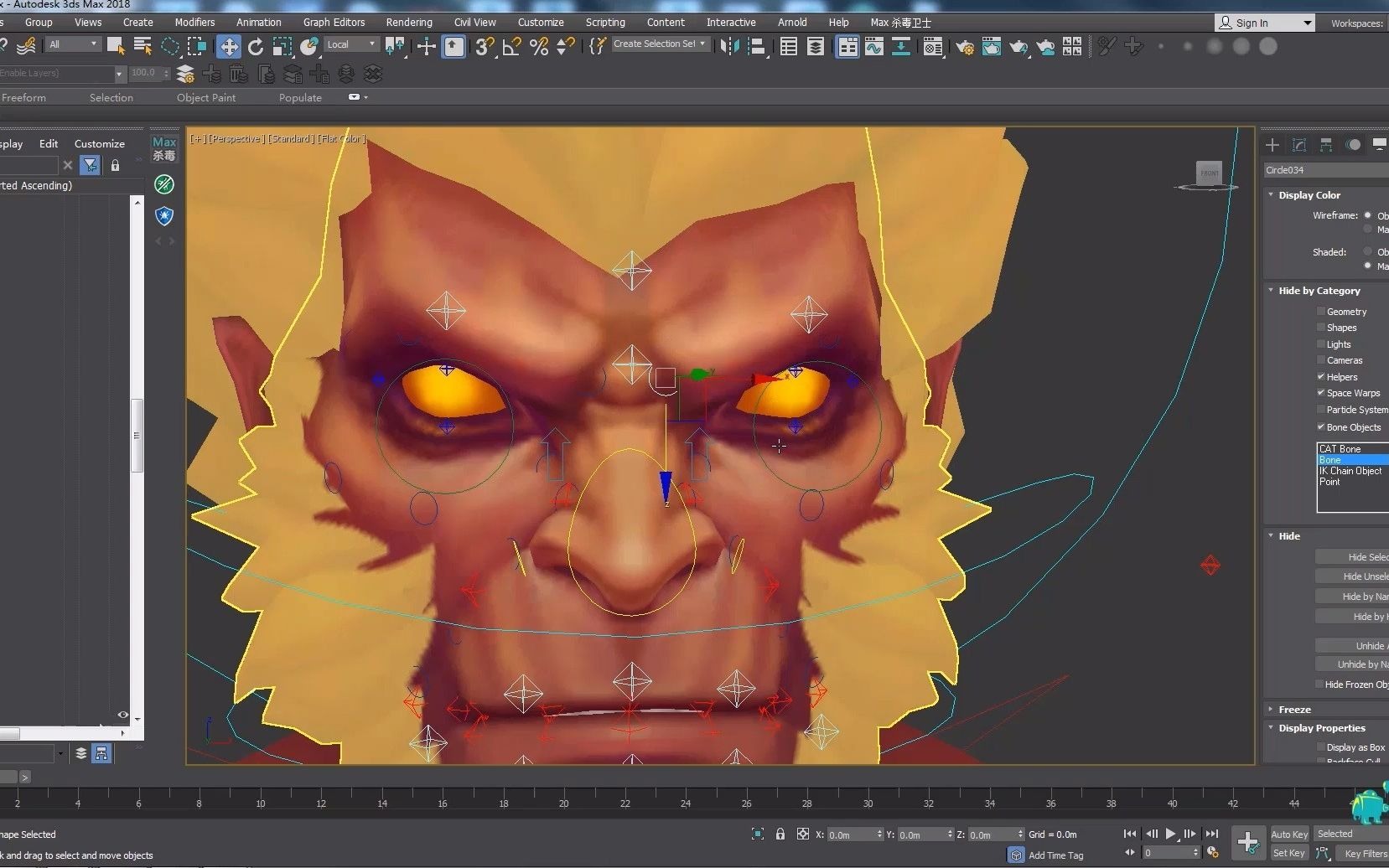Toggle the ribbon icon
1389x868 pixels.
click(x=847, y=46)
